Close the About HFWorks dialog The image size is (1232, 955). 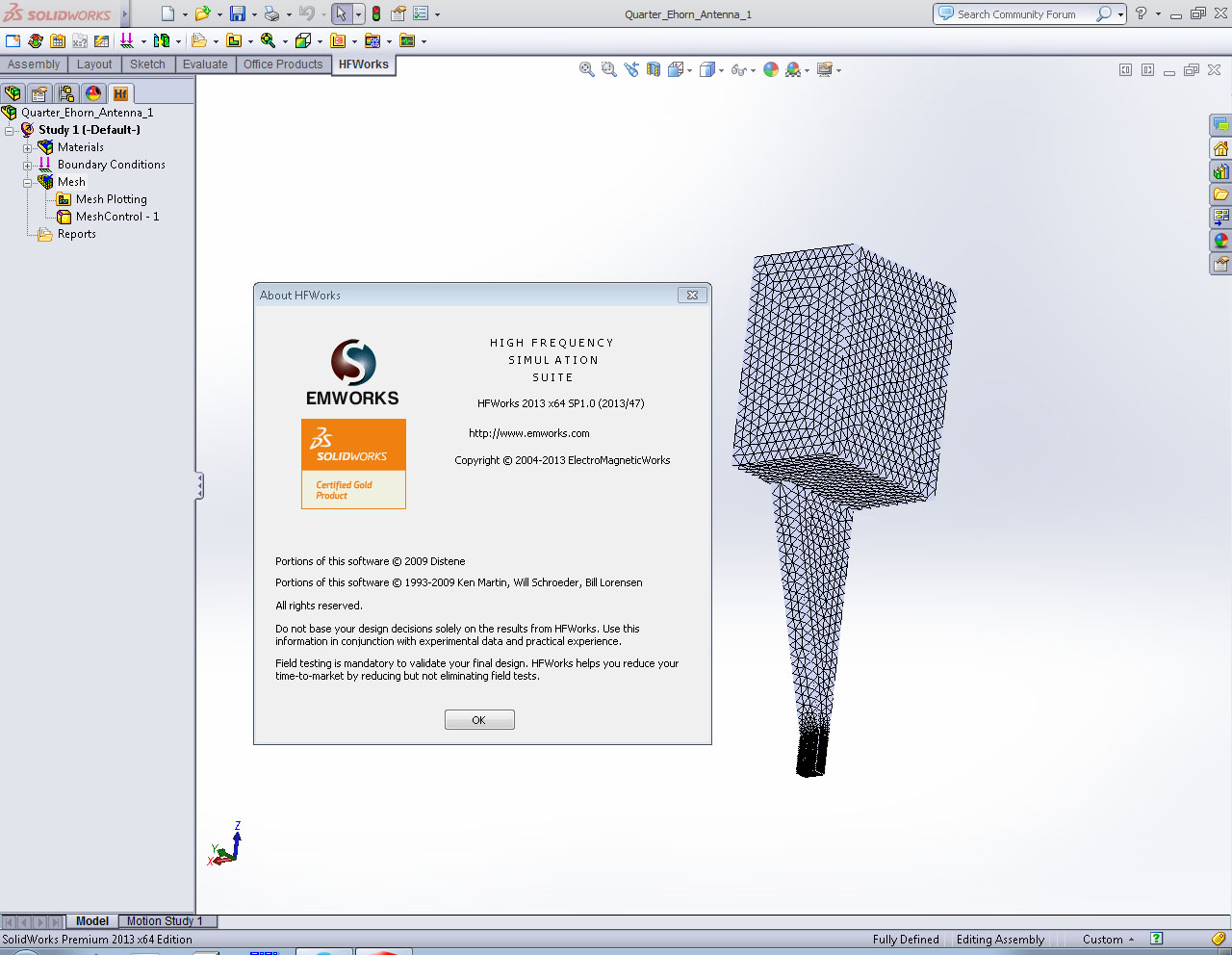692,296
